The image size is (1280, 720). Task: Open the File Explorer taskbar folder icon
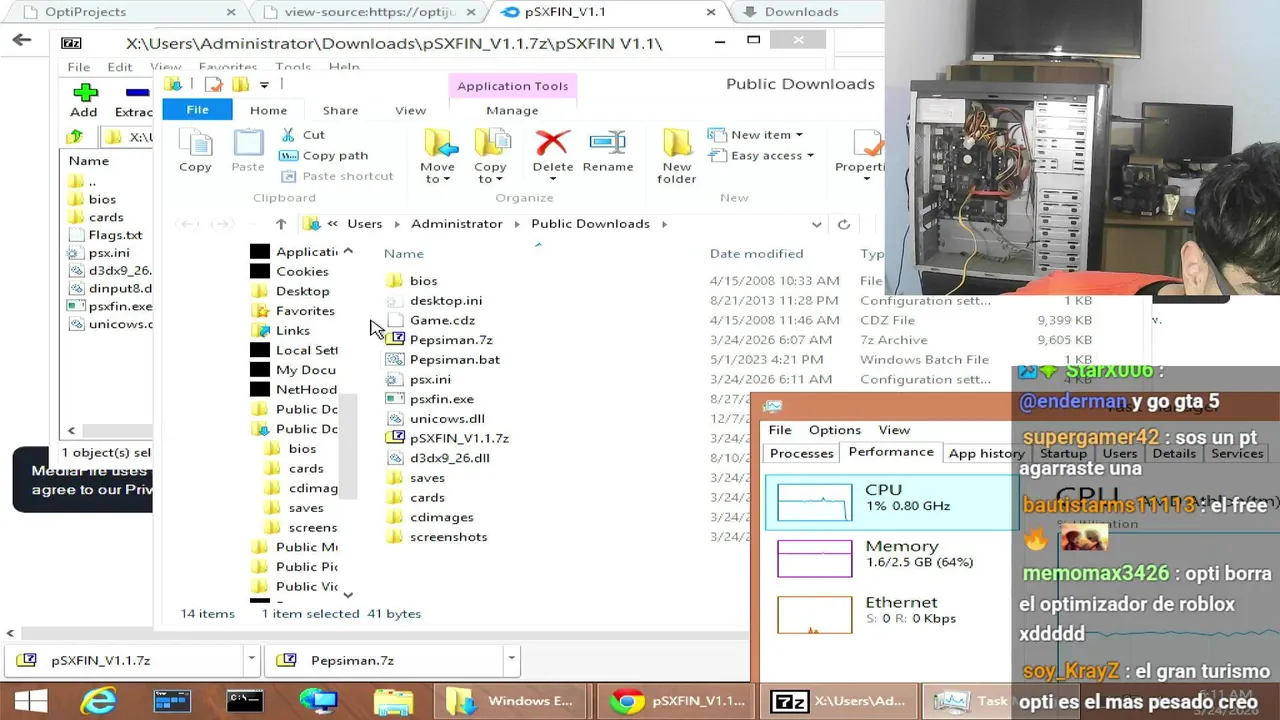(x=392, y=701)
